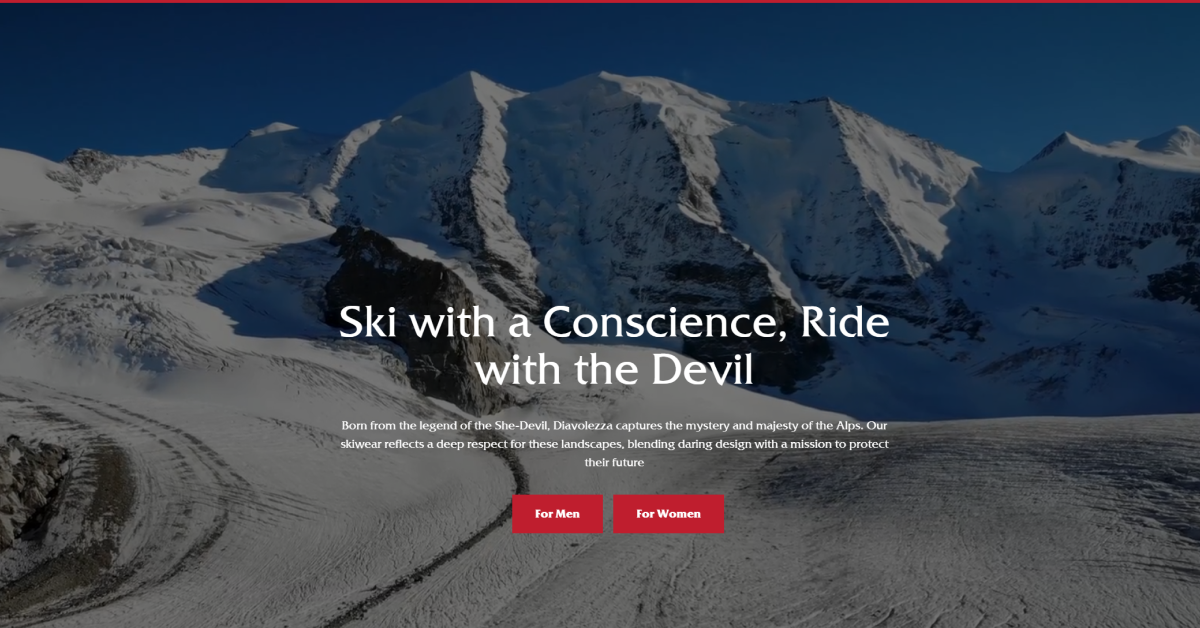Click "skiwear" in the description paragraph
Viewport: 1200px width, 628px height.
[x=361, y=443]
